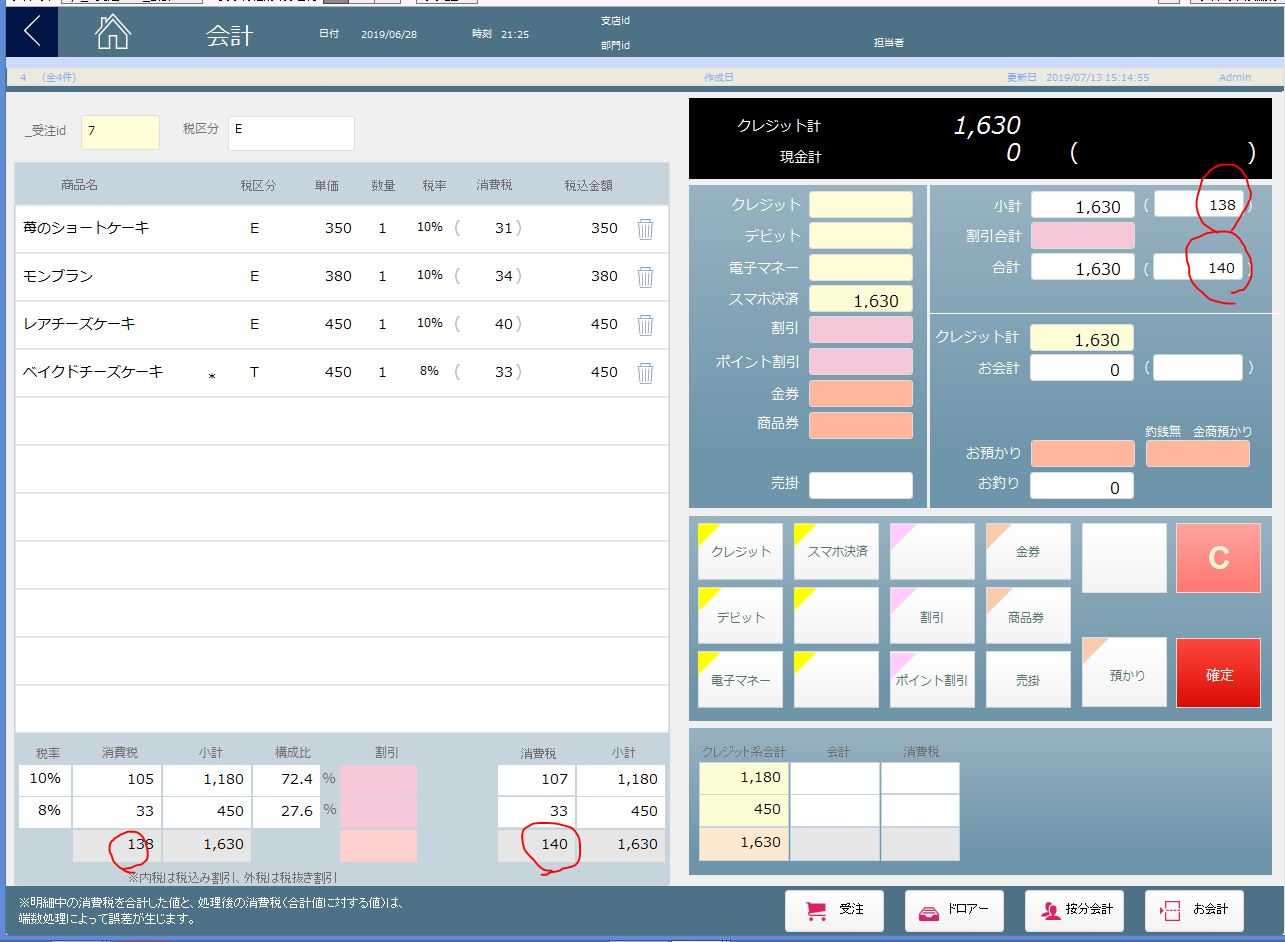Open the home screen via house icon
Screen dimensions: 1285x942
tap(113, 33)
